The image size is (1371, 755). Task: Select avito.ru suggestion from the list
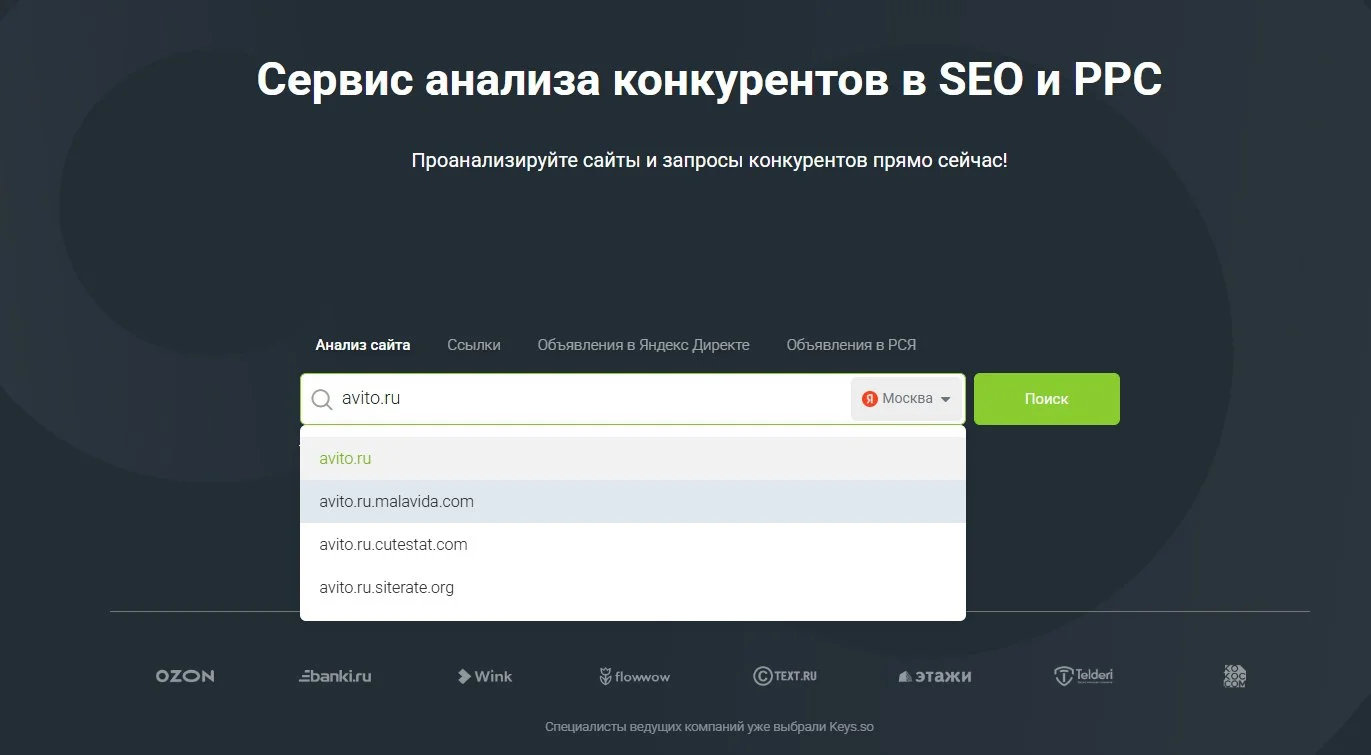[x=345, y=459]
